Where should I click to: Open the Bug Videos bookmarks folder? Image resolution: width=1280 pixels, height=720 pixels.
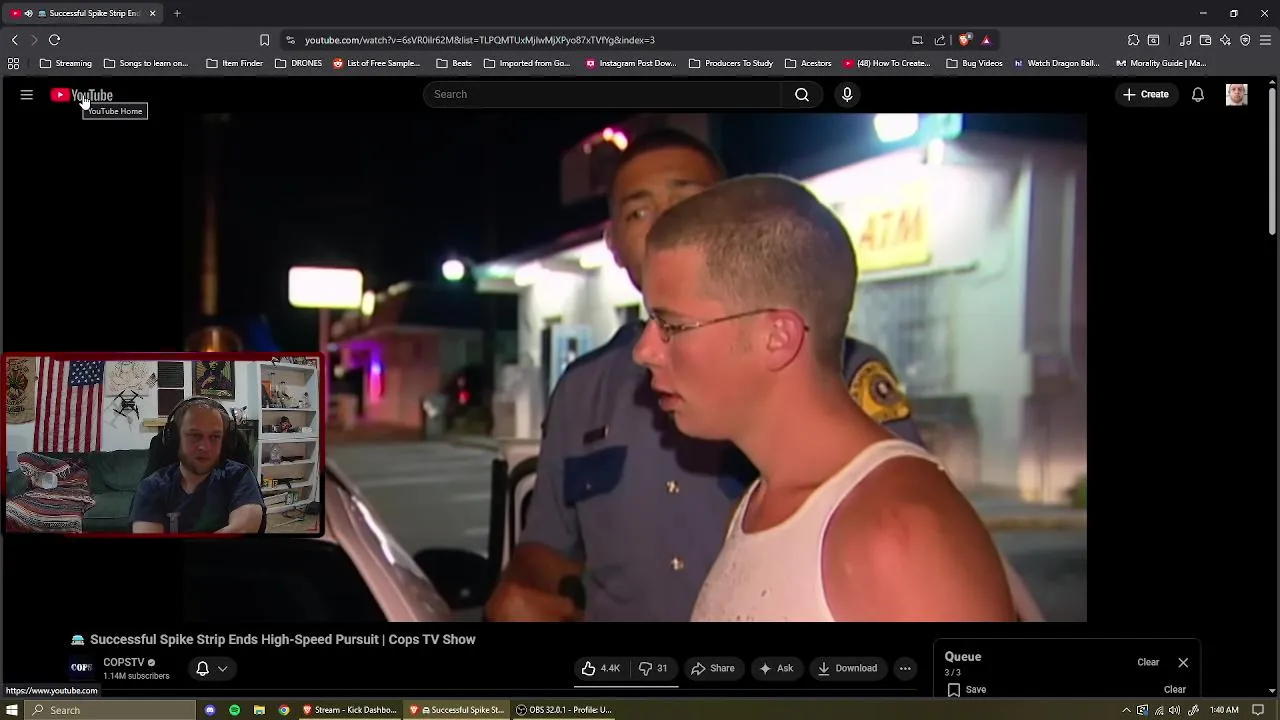click(974, 63)
